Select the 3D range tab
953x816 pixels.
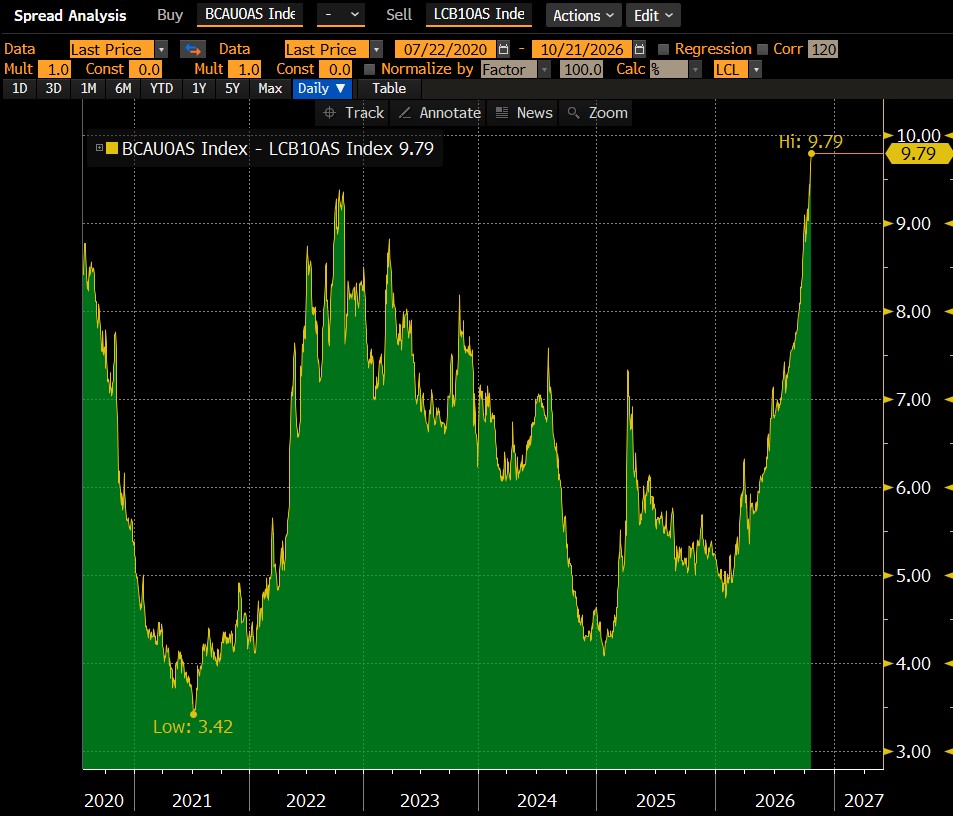[53, 89]
